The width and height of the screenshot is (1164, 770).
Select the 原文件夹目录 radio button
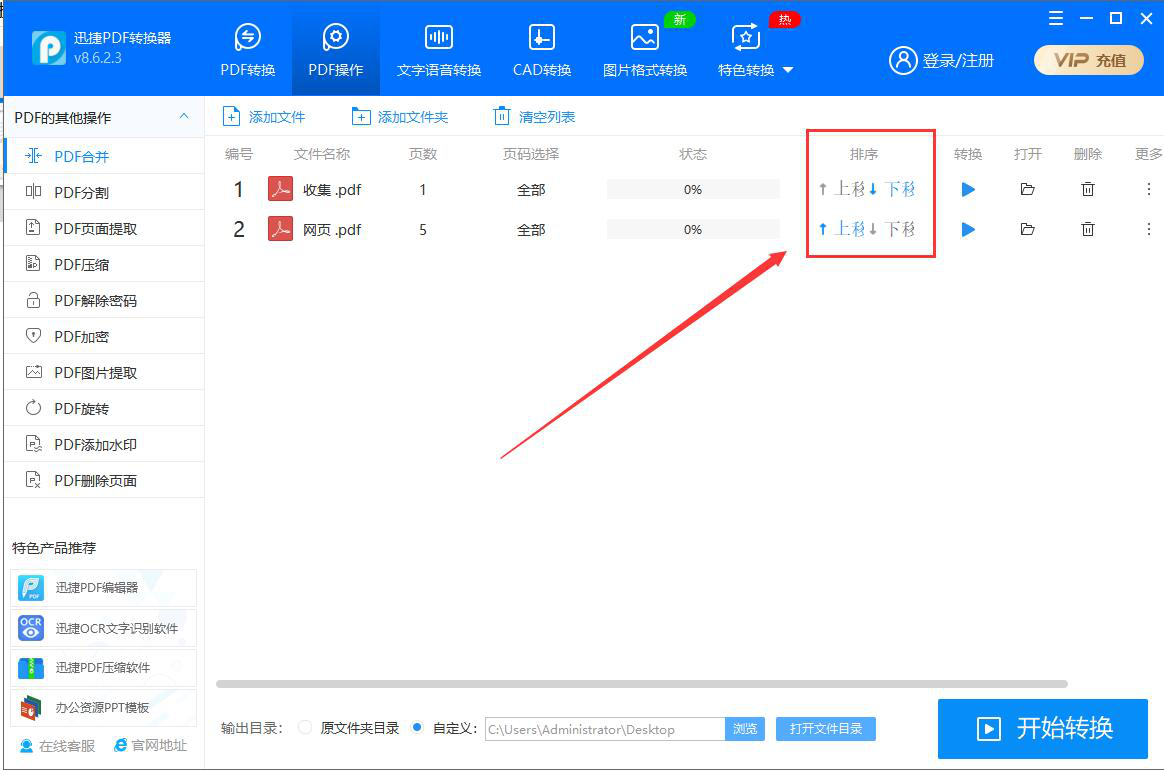click(x=304, y=728)
